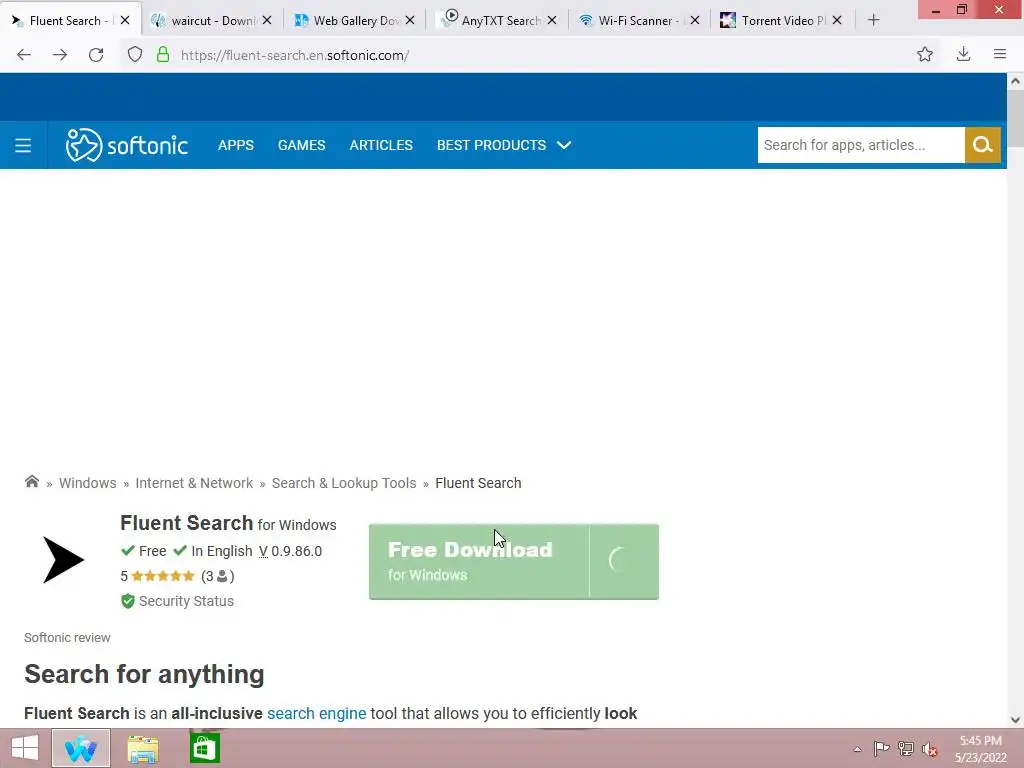Close the waircut tab
1024x768 pixels.
pos(267,20)
